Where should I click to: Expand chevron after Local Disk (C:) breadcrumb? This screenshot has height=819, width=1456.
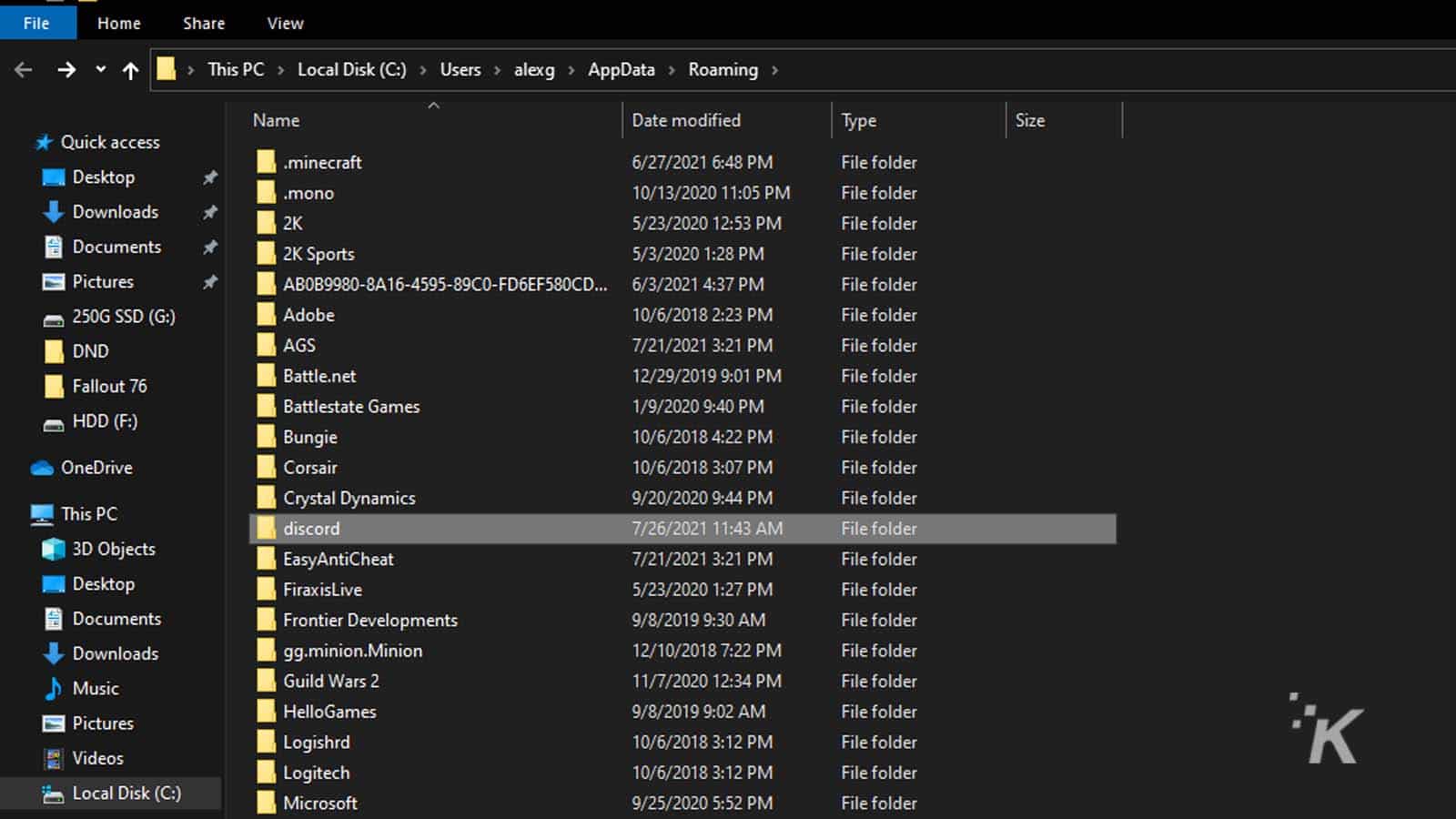(x=423, y=70)
